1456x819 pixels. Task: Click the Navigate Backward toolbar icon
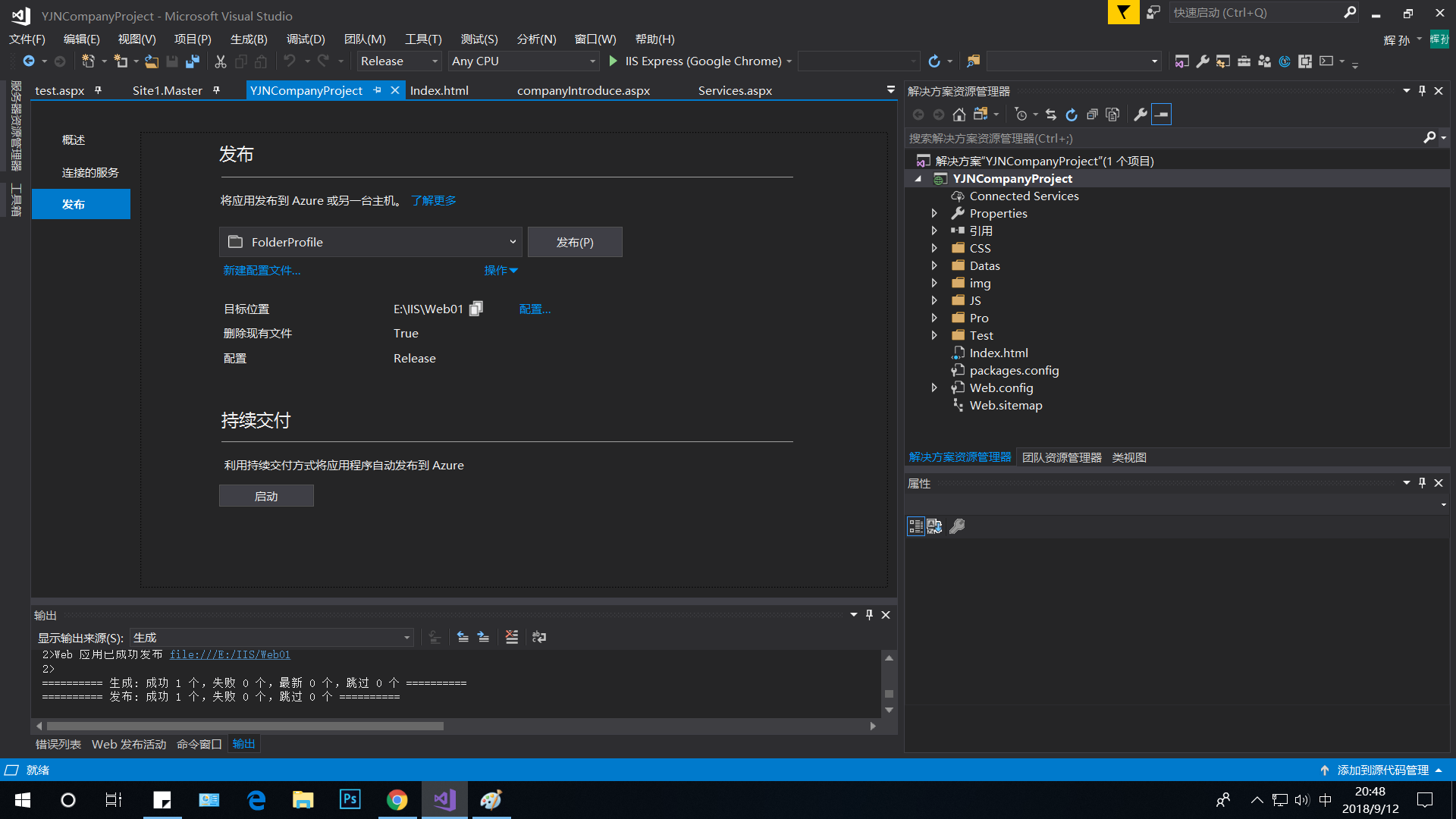(x=29, y=61)
